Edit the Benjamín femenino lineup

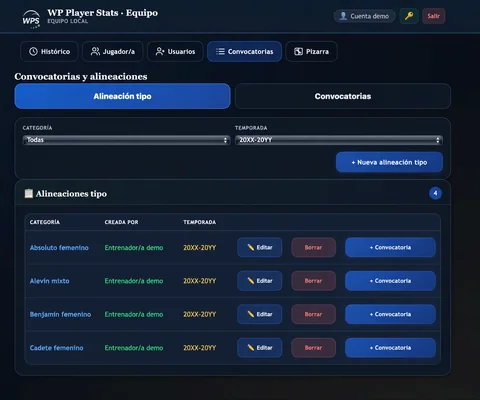click(x=260, y=314)
